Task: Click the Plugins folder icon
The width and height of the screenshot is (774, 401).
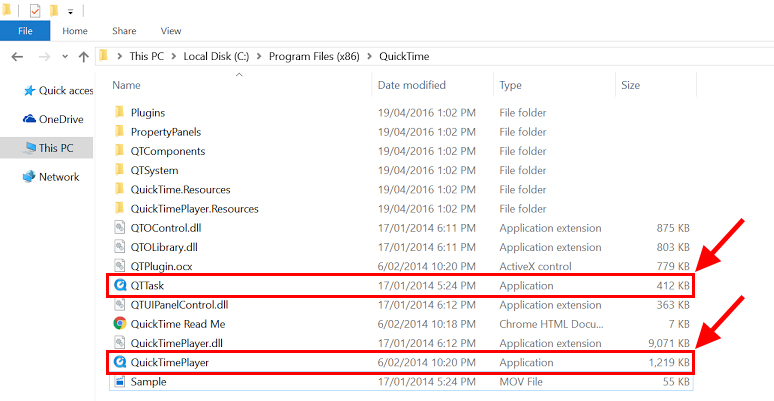Action: click(x=121, y=113)
